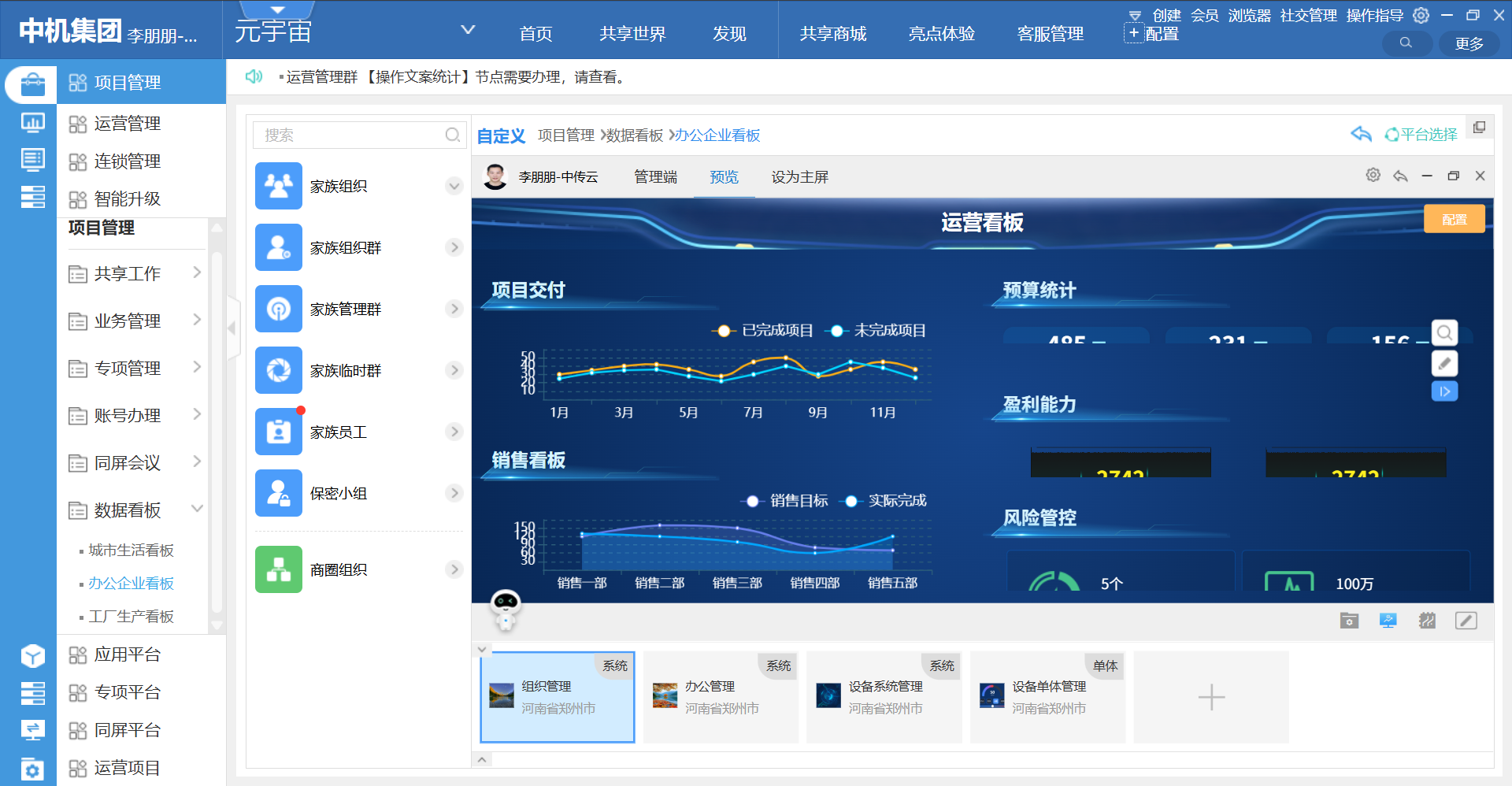Click the speaker announcement icon

click(x=254, y=76)
